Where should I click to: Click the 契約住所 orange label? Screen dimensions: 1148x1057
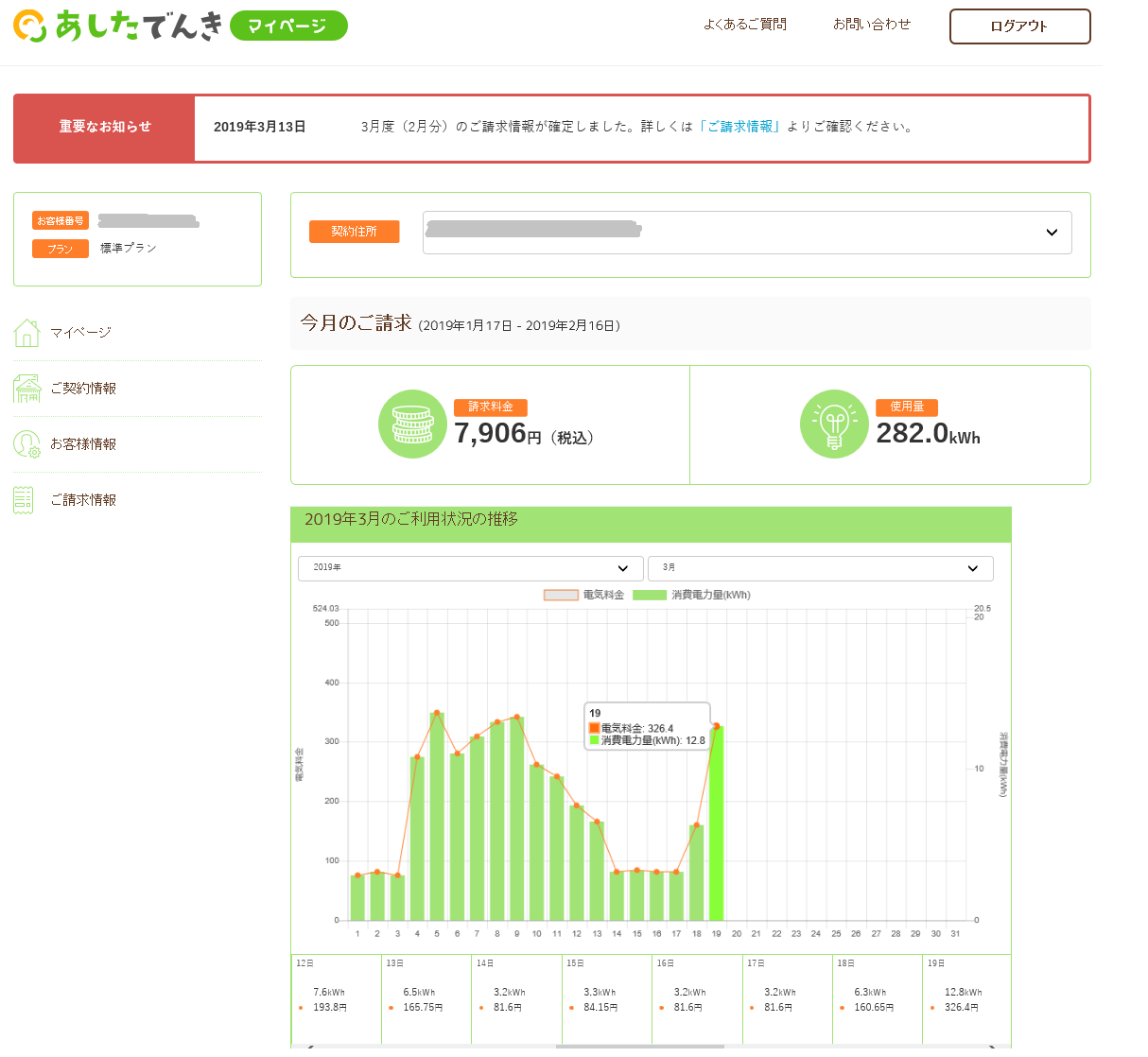coord(355,232)
